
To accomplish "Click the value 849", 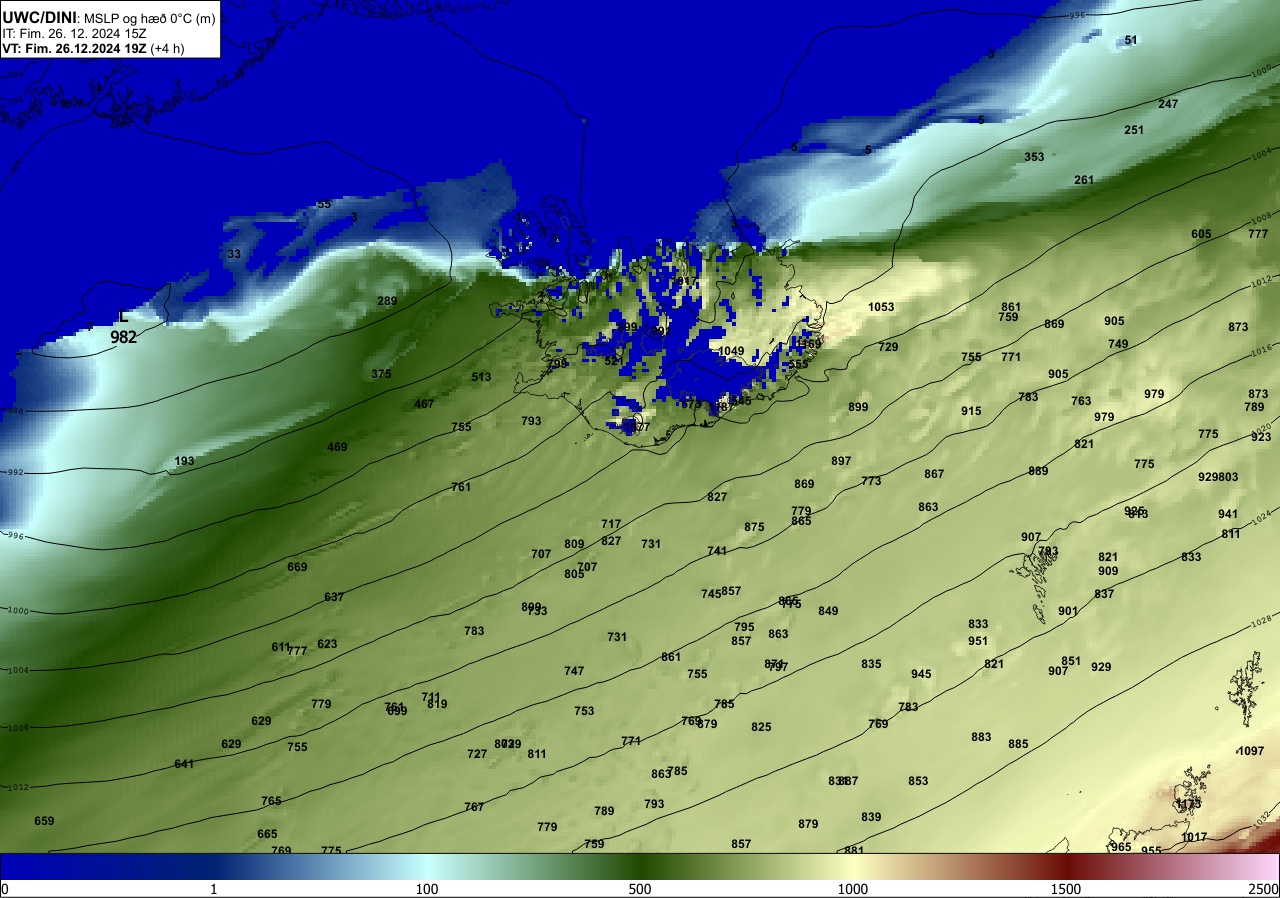I will click(828, 611).
